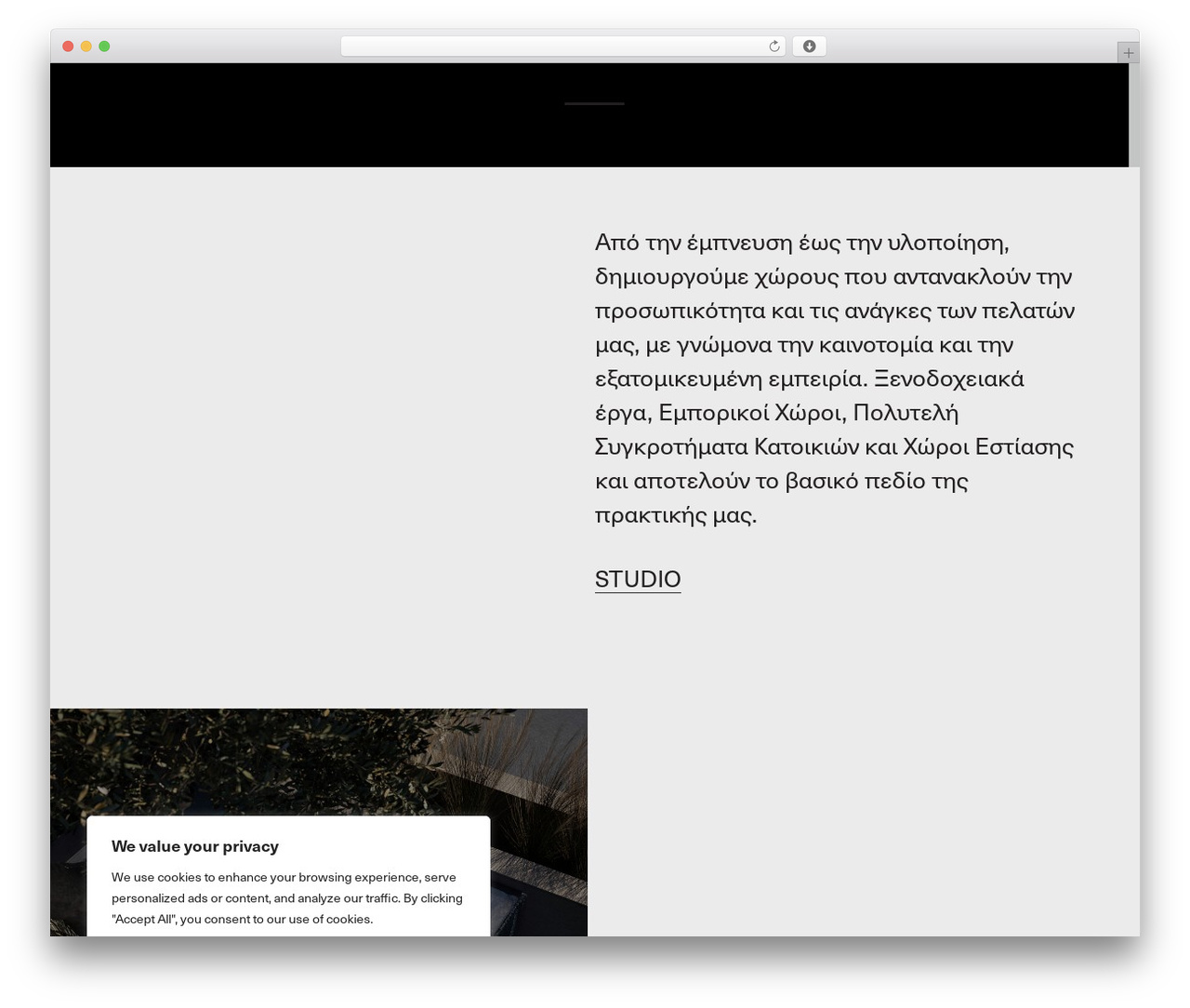Maximize window with the green button
Viewport: 1190px width, 1008px height.
(x=104, y=46)
